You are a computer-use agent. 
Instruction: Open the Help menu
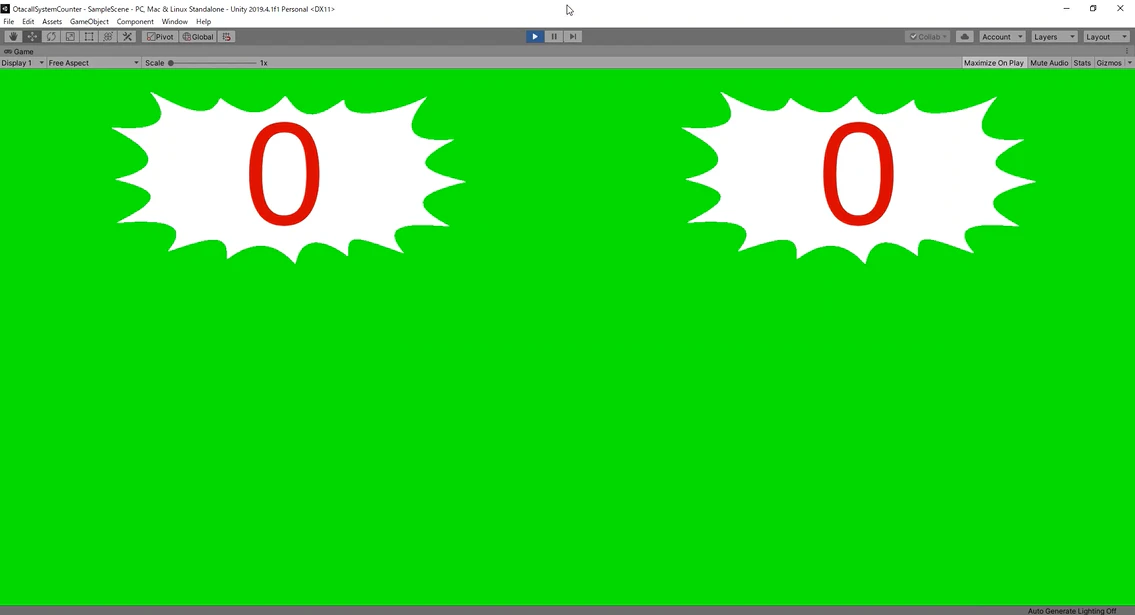click(x=203, y=22)
